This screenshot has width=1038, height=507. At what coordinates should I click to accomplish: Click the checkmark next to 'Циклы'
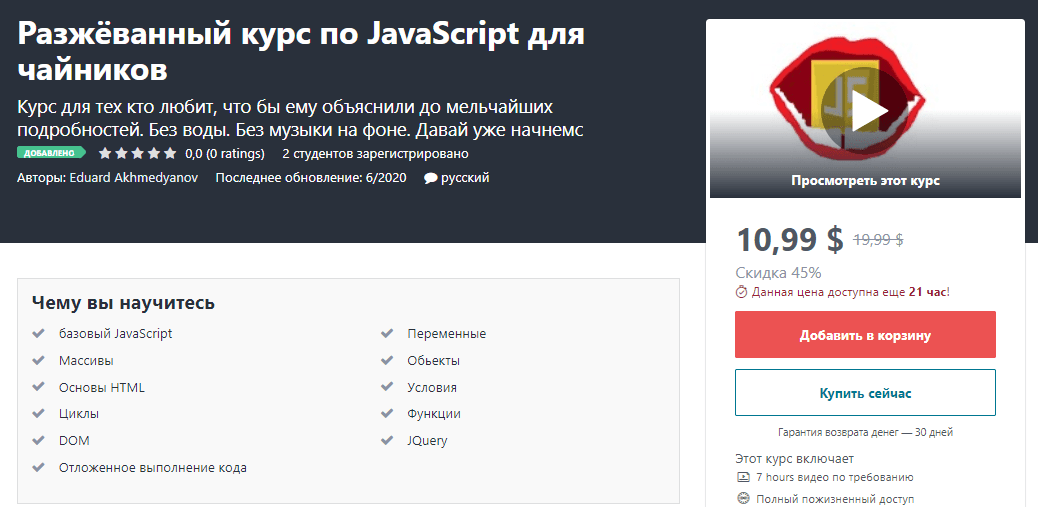click(38, 413)
